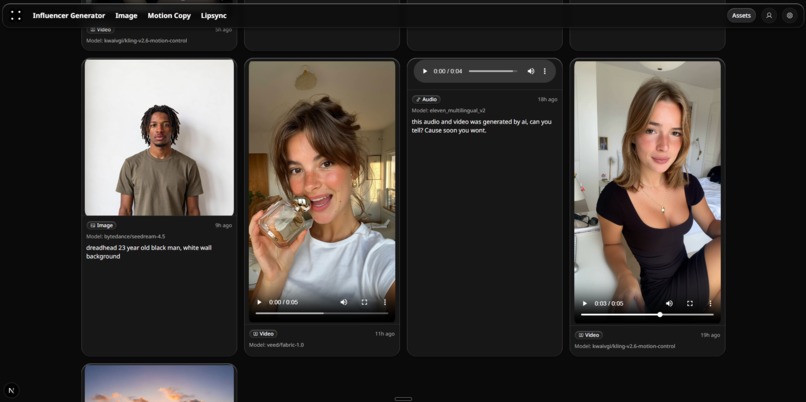The image size is (806, 402).
Task: Open the sunset sky thumbnail
Action: (x=159, y=383)
